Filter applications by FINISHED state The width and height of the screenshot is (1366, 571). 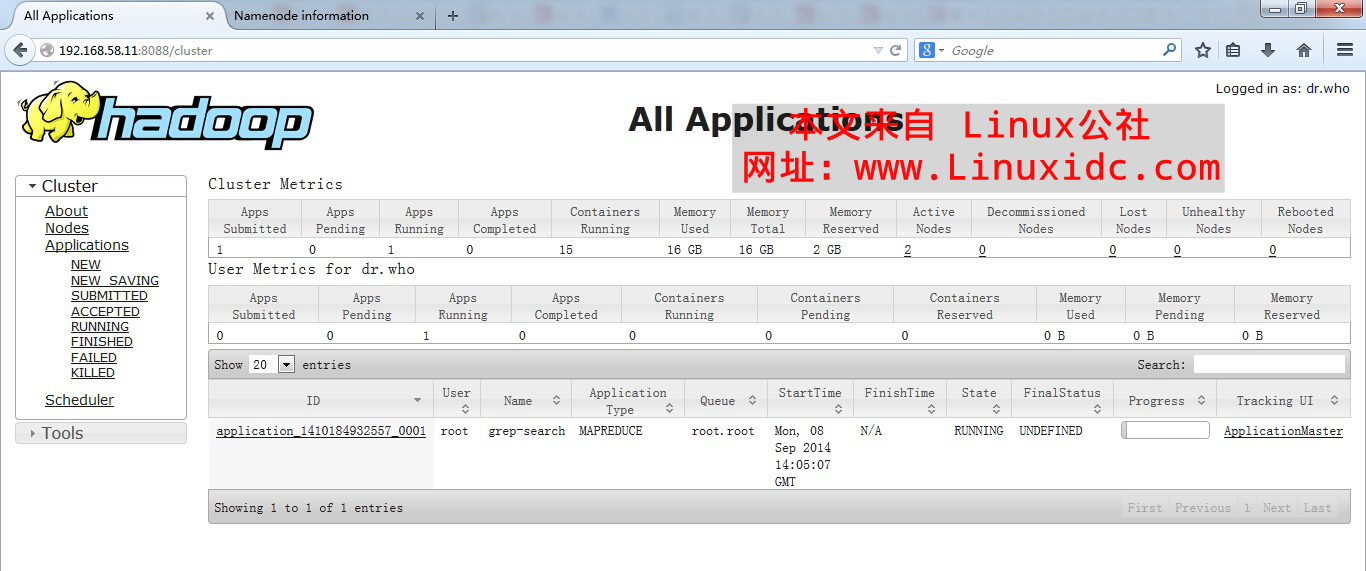(102, 342)
